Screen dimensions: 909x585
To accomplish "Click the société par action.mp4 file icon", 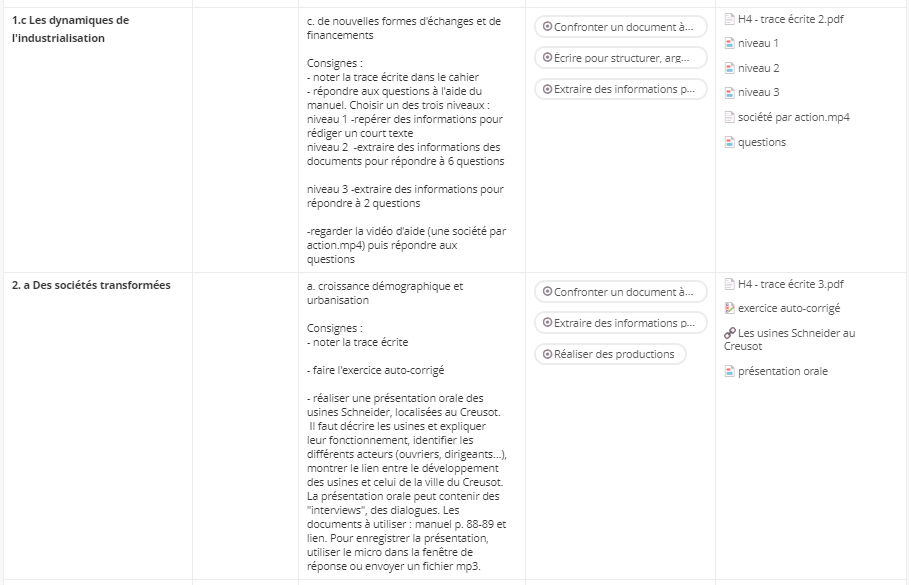I will click(729, 117).
